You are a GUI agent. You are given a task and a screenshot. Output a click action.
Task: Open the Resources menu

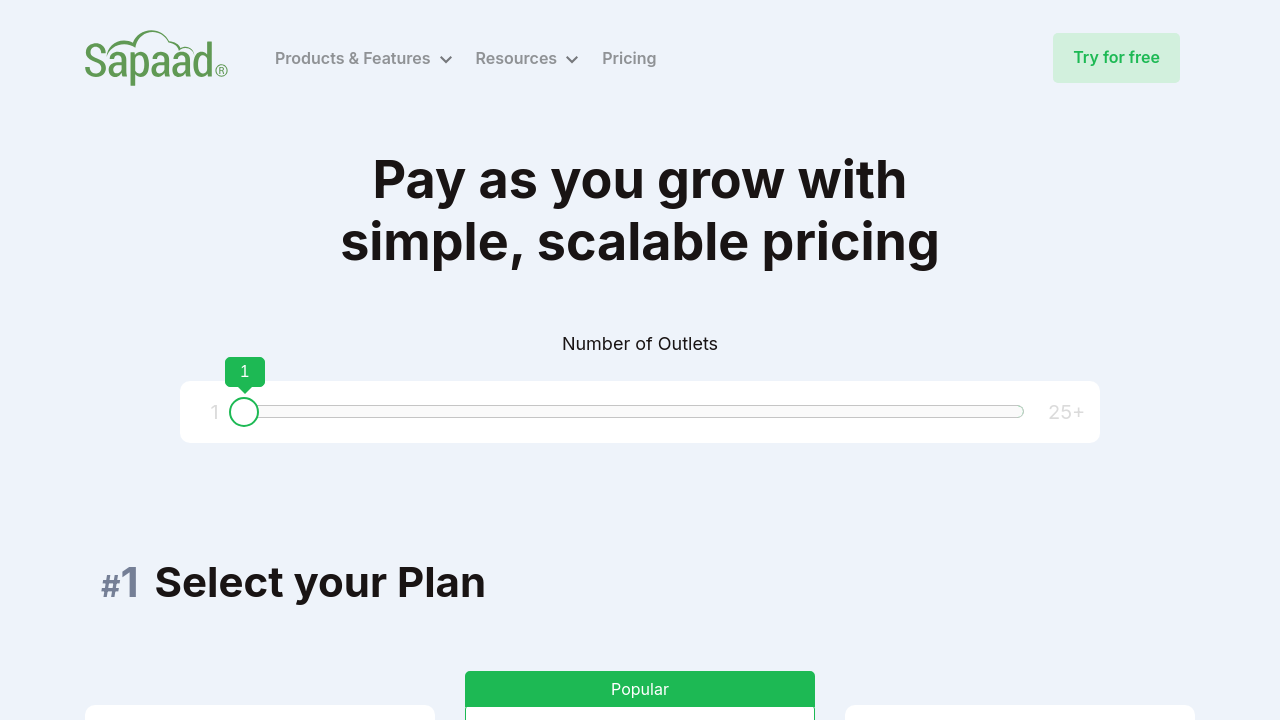[x=515, y=59]
